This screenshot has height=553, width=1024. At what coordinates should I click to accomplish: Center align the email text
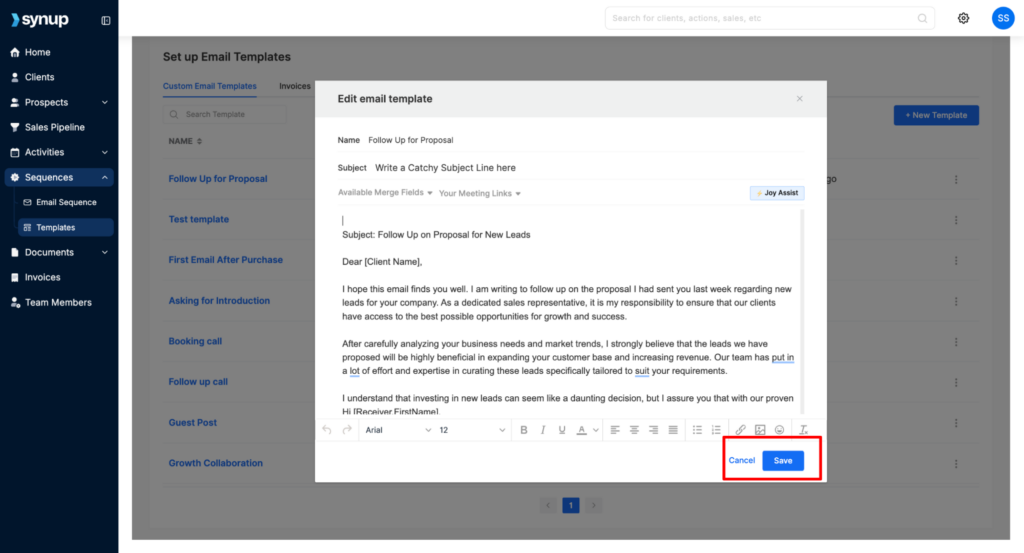(631, 430)
